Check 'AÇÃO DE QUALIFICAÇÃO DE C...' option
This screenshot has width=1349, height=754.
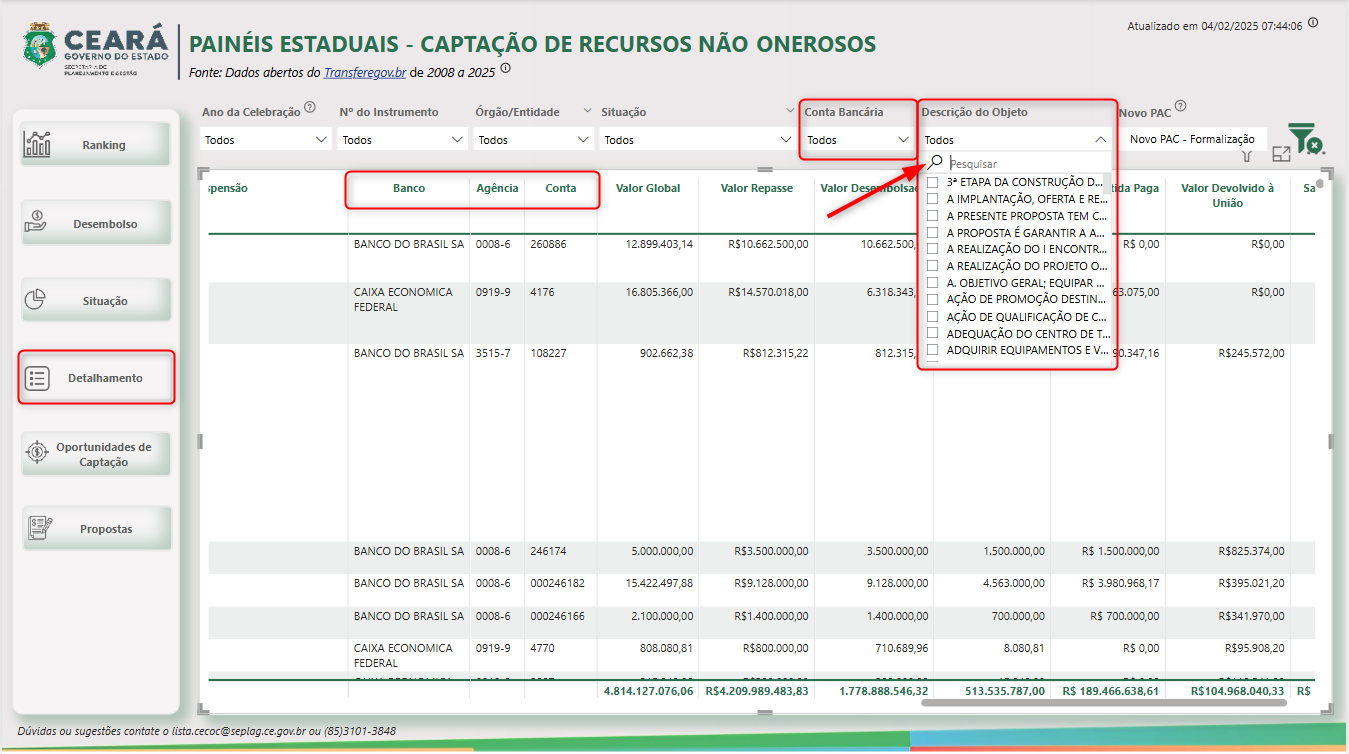[933, 316]
